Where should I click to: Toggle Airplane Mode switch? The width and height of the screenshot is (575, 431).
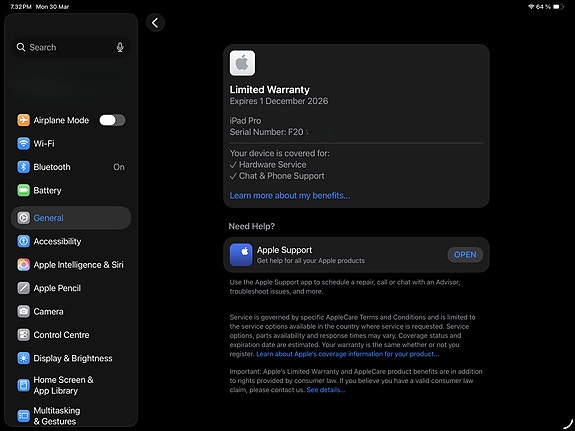coord(112,120)
